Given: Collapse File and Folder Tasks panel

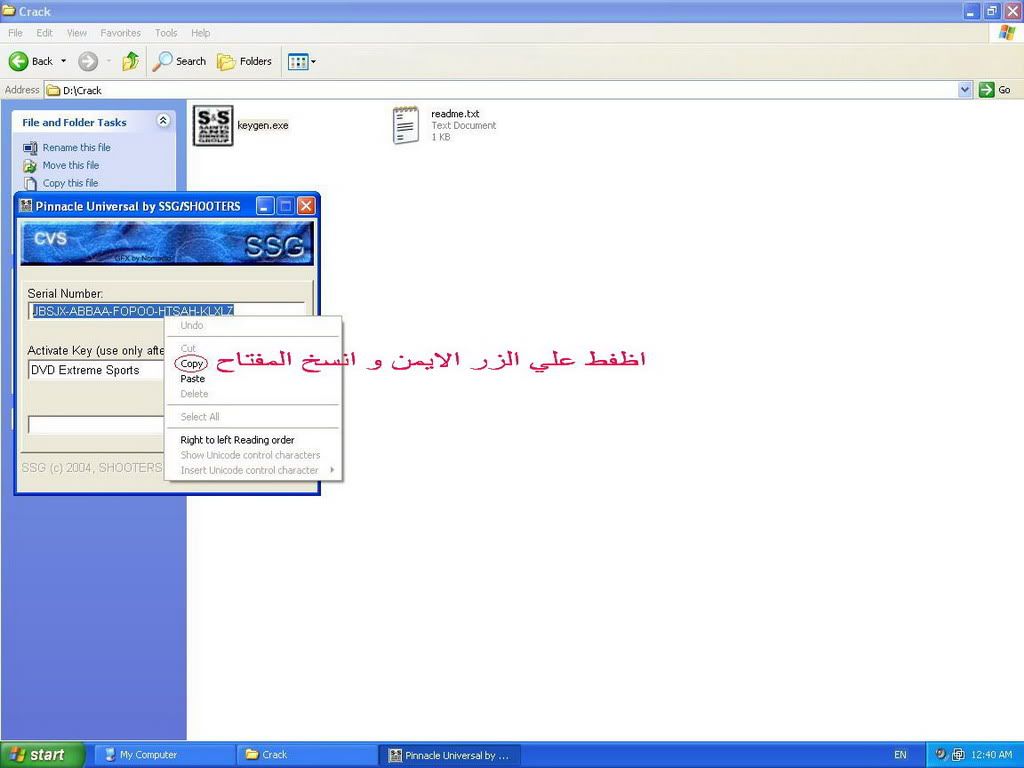Looking at the screenshot, I should pyautogui.click(x=163, y=121).
